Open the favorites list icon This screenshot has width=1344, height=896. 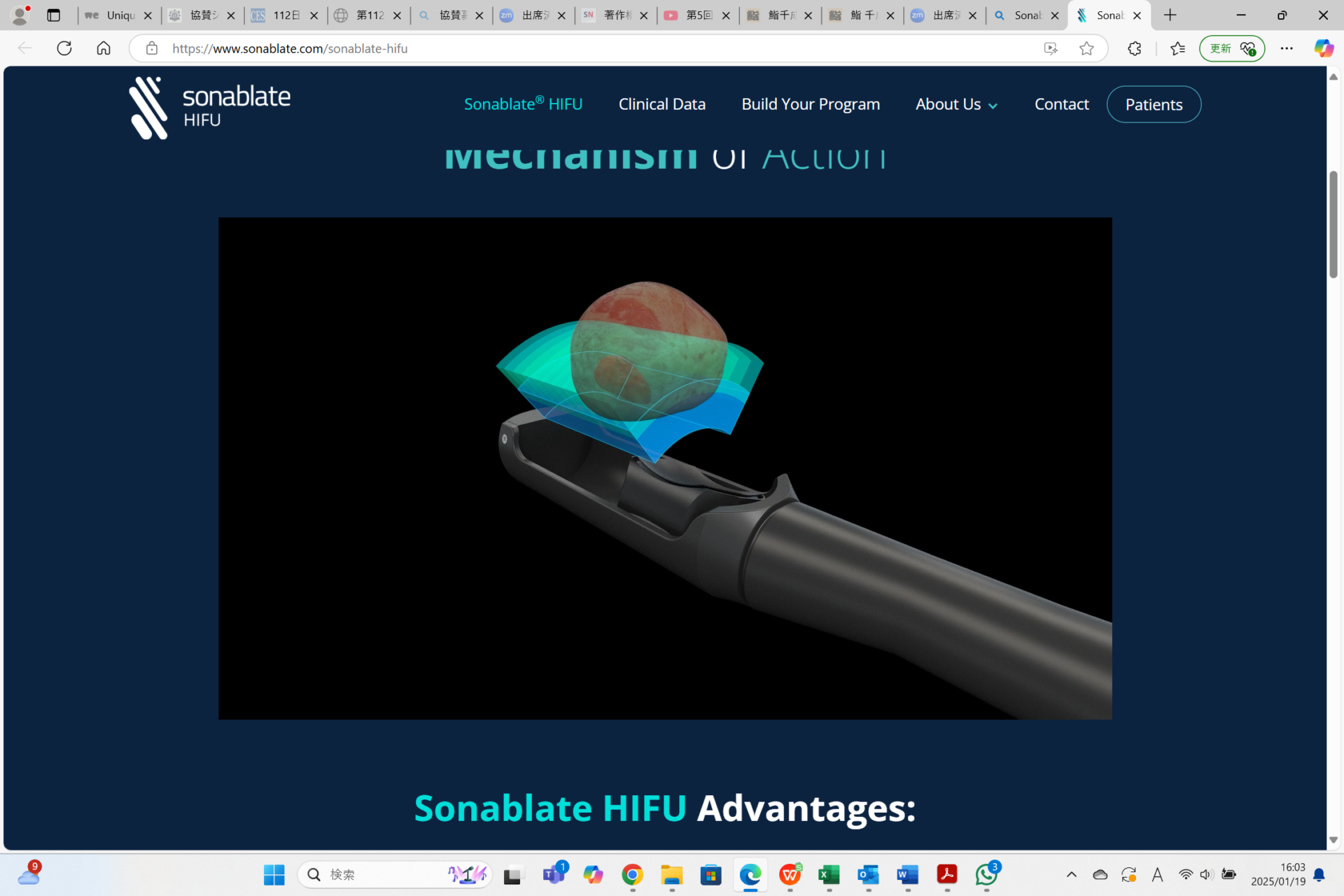pos(1177,48)
